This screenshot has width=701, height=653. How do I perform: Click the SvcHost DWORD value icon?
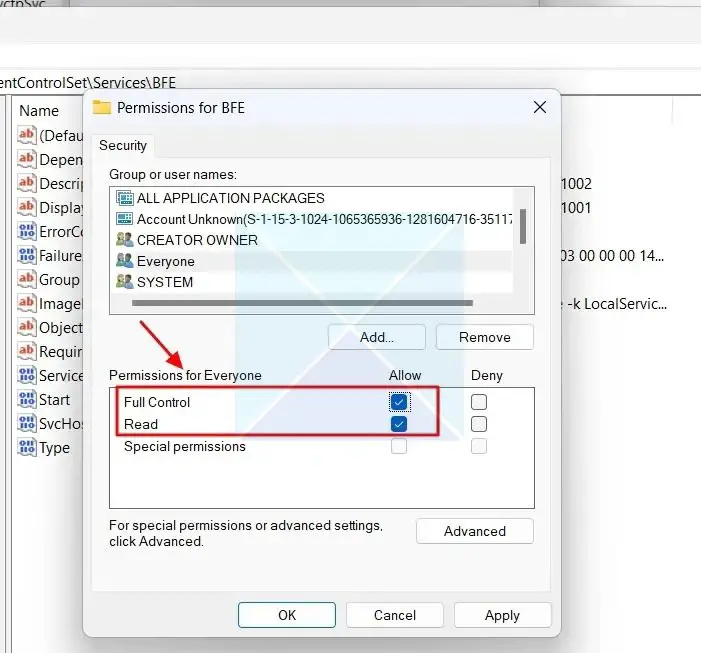click(27, 423)
